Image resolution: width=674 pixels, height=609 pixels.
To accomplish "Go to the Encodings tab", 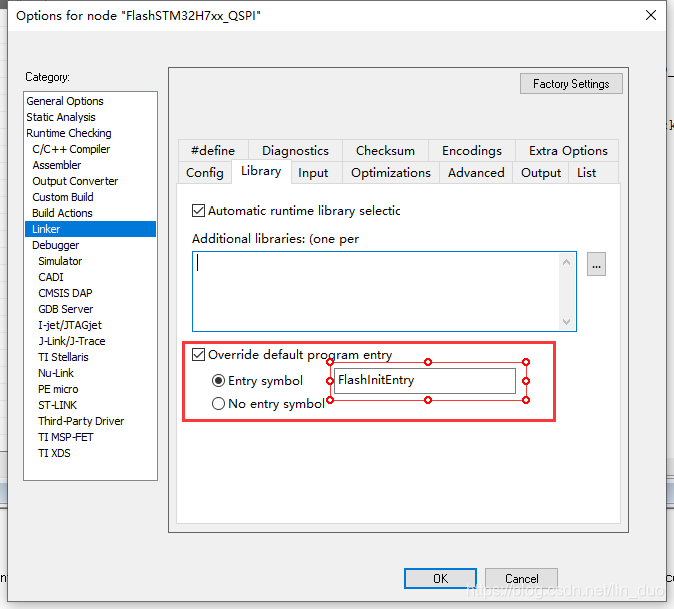I will (x=472, y=150).
